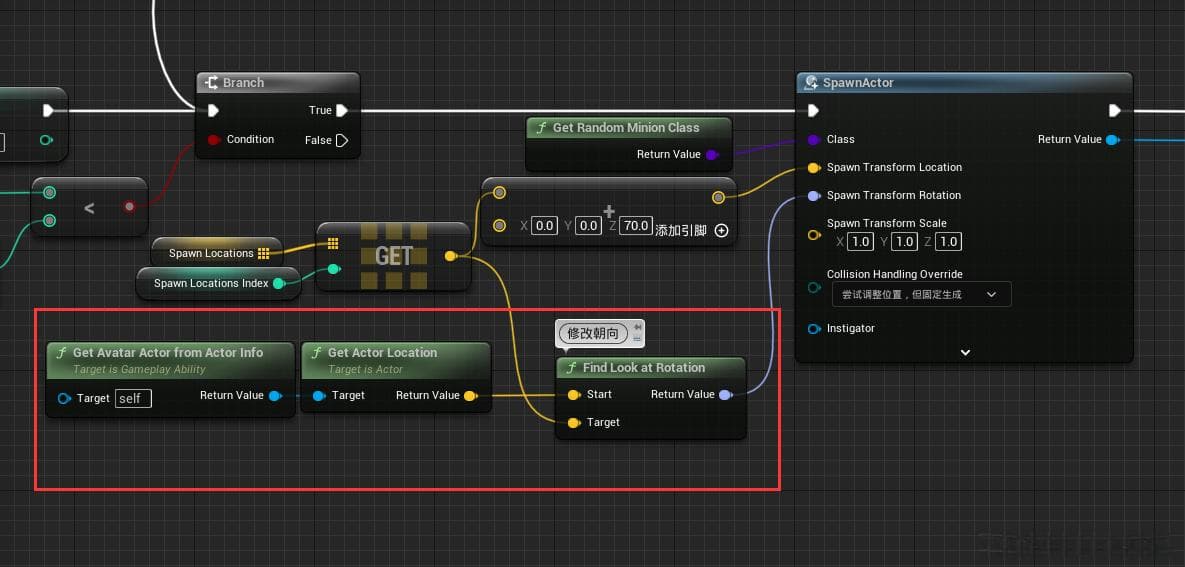Select the Spawn Locations Index variable node
The image size is (1185, 567).
pyautogui.click(x=218, y=283)
